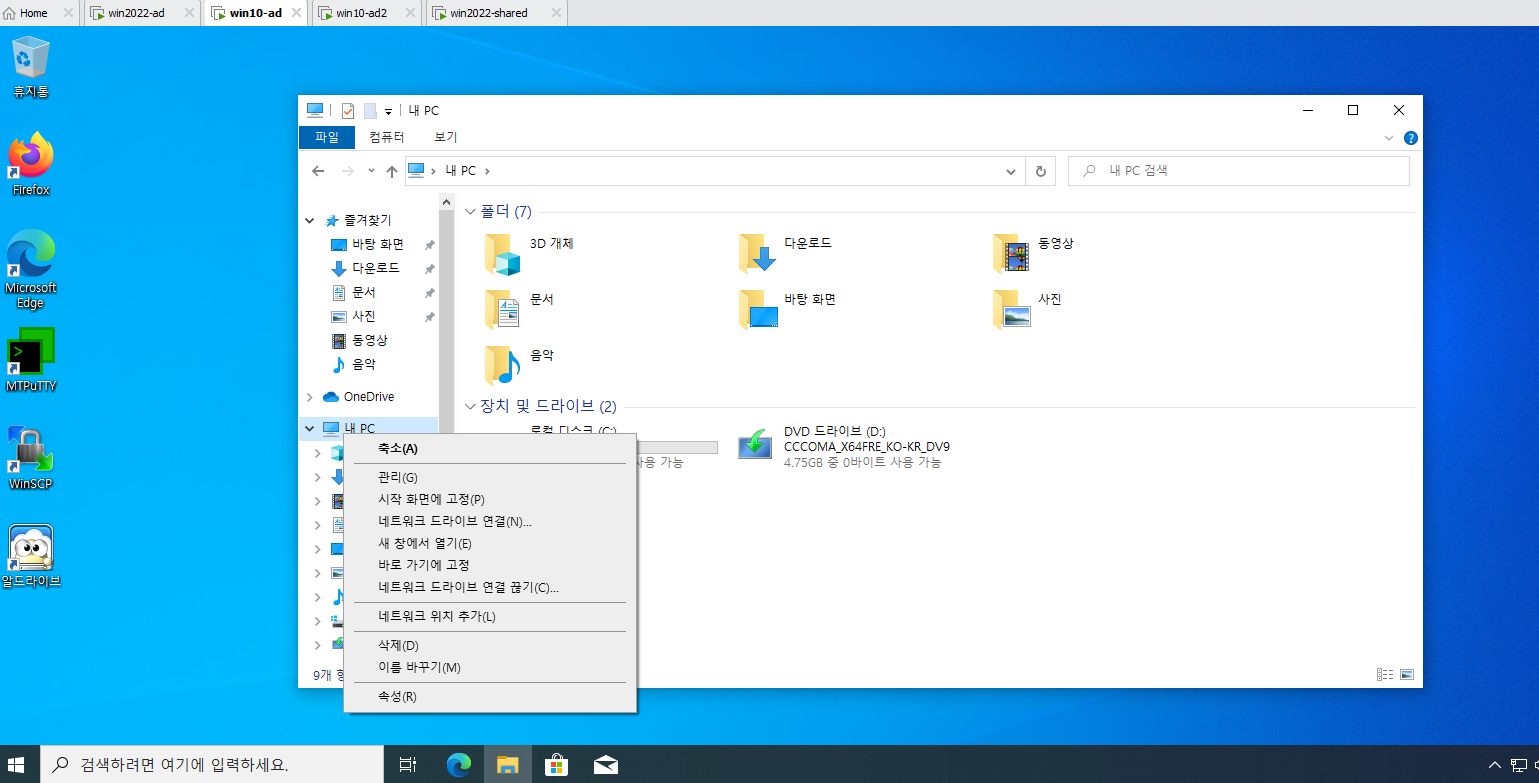Open Microsoft Store from taskbar
This screenshot has height=783, width=1539.
(557, 765)
